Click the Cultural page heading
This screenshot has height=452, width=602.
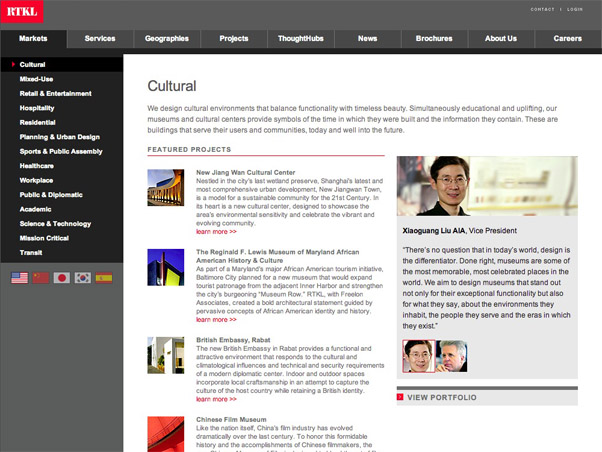pyautogui.click(x=172, y=86)
